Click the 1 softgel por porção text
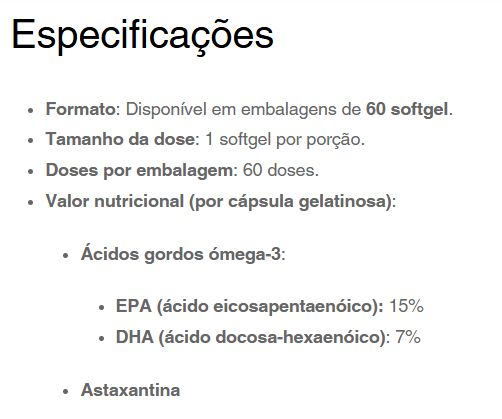 tap(285, 140)
